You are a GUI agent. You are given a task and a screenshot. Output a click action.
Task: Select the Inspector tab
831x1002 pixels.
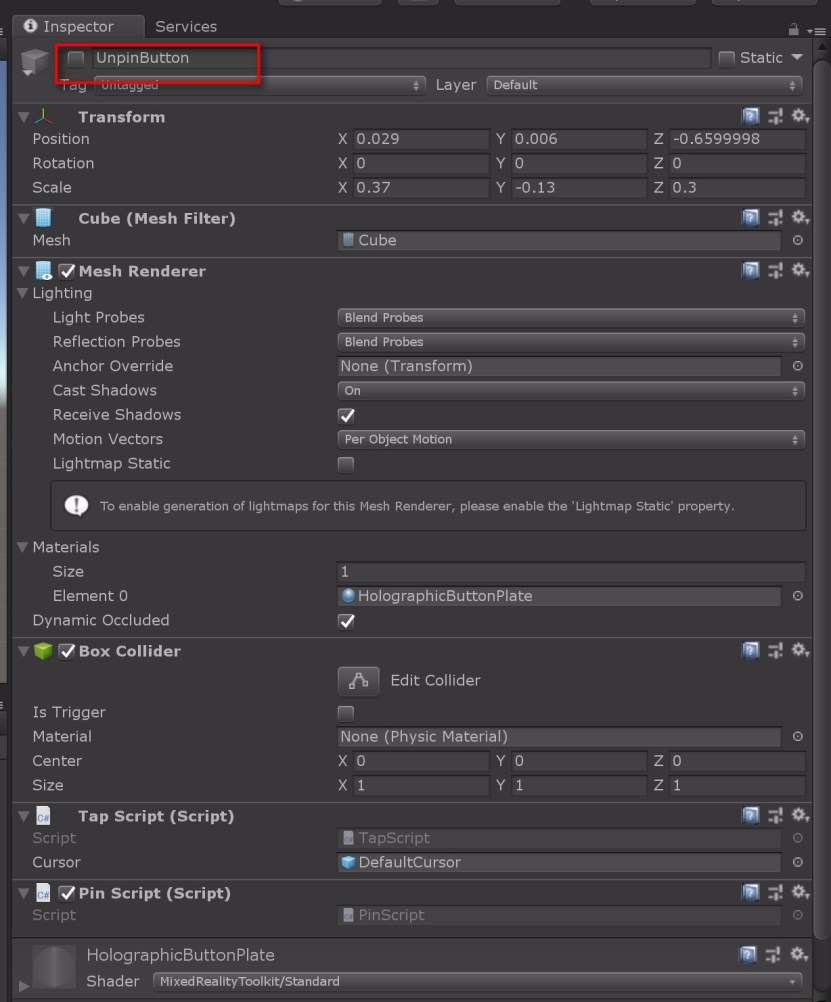(78, 26)
